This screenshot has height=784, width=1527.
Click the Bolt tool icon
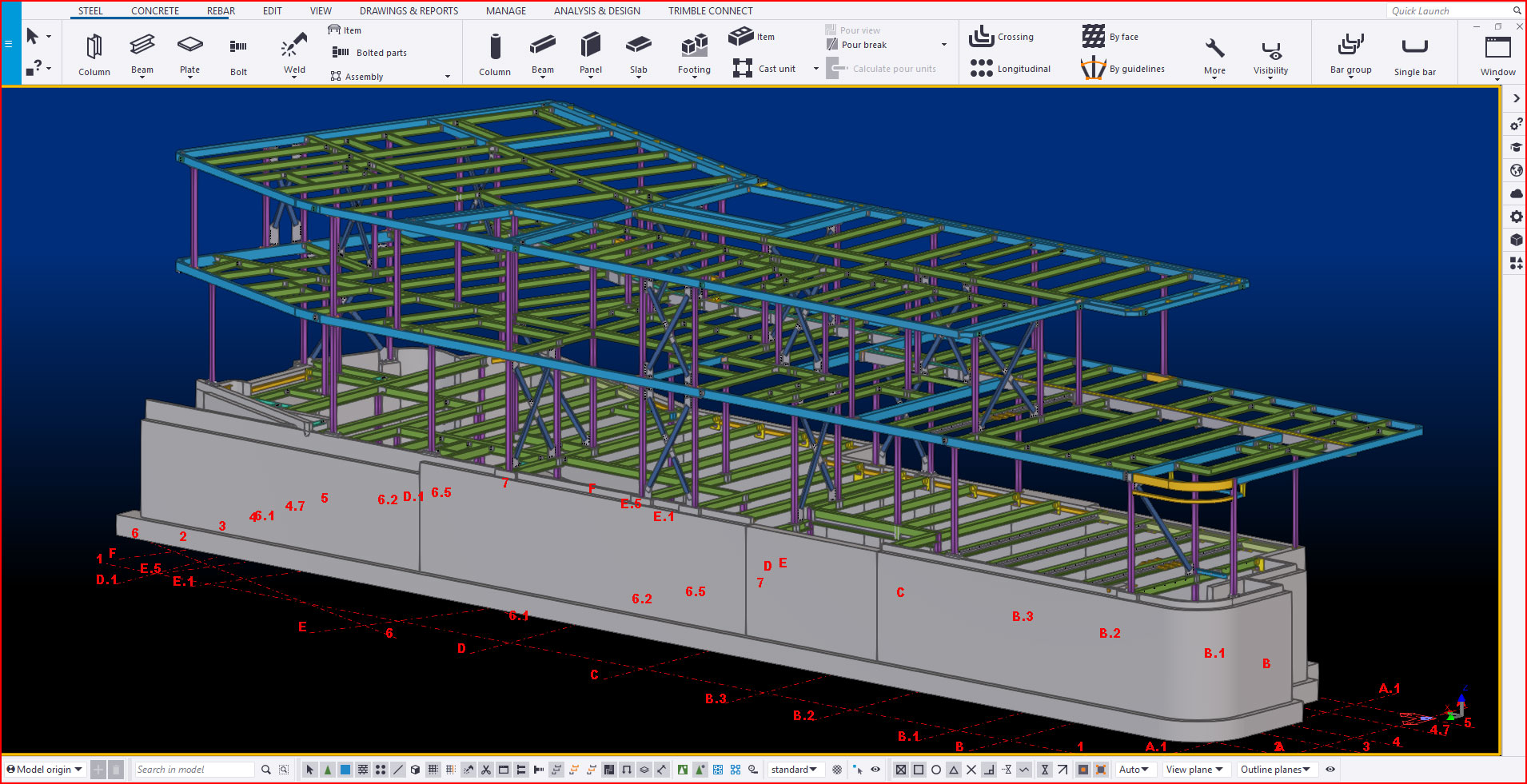pyautogui.click(x=238, y=54)
